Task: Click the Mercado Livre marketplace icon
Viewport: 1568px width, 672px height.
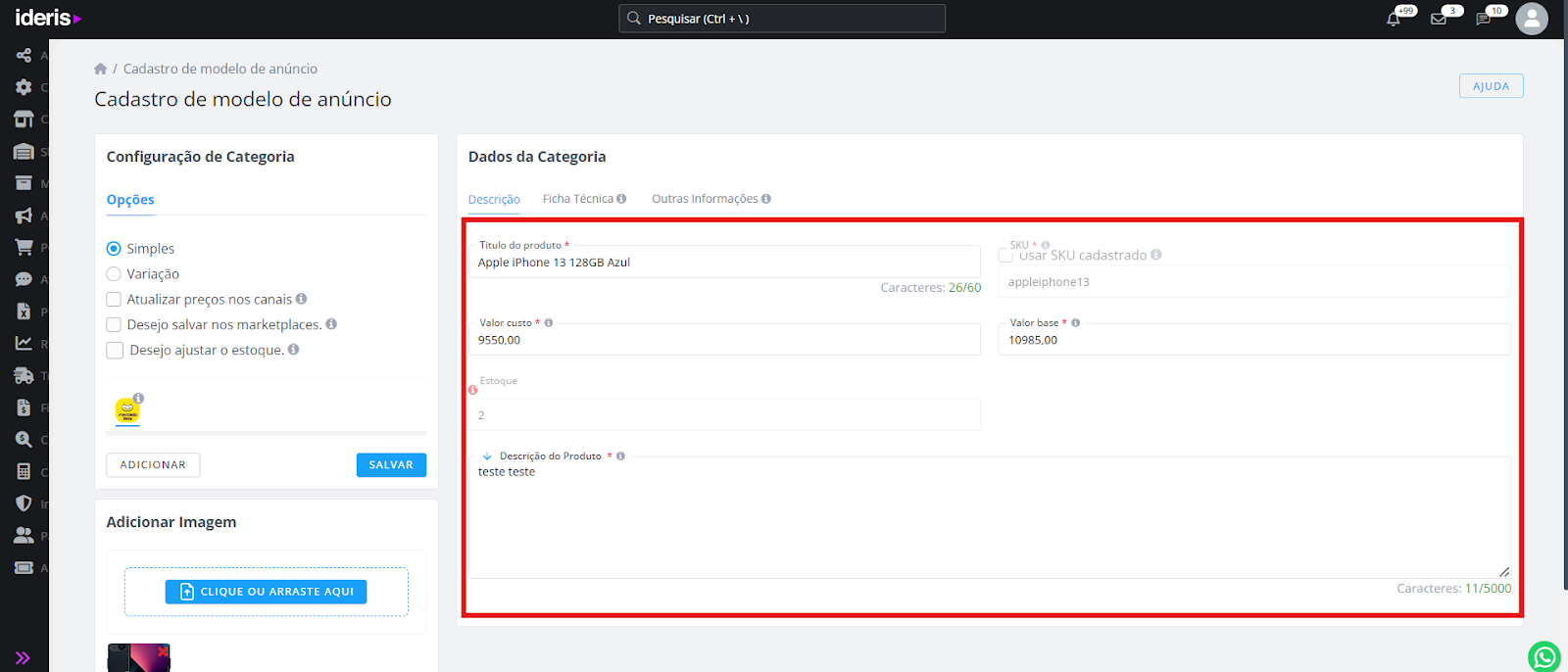Action: click(127, 410)
